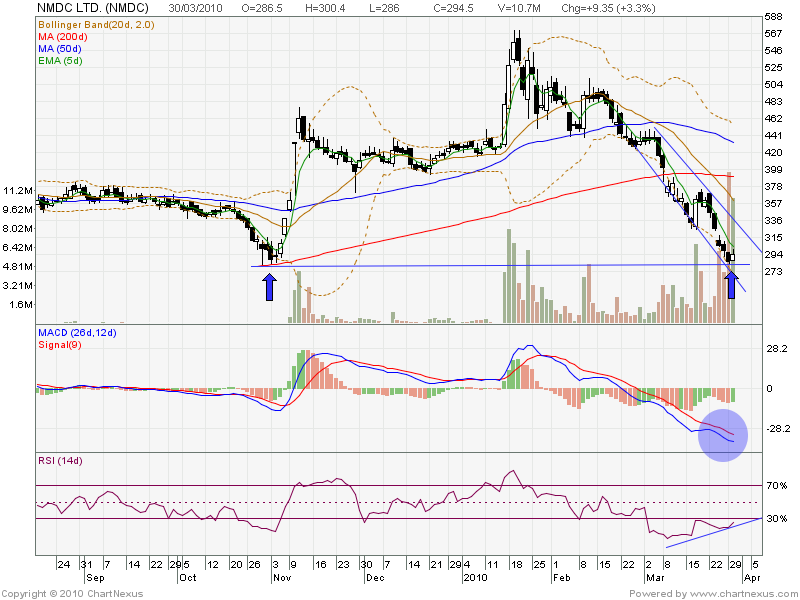Viewport: 800px width, 600px height.
Task: Click the NMDC LTD. (NMDC) chart title
Action: coord(84,6)
